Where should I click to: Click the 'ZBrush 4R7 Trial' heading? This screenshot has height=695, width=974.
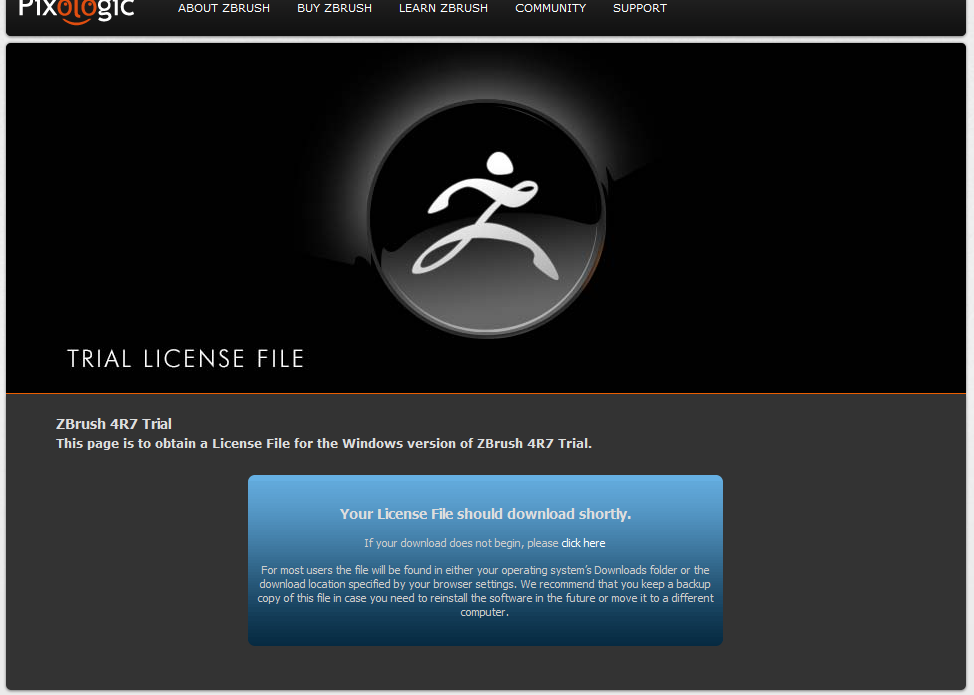pos(114,424)
